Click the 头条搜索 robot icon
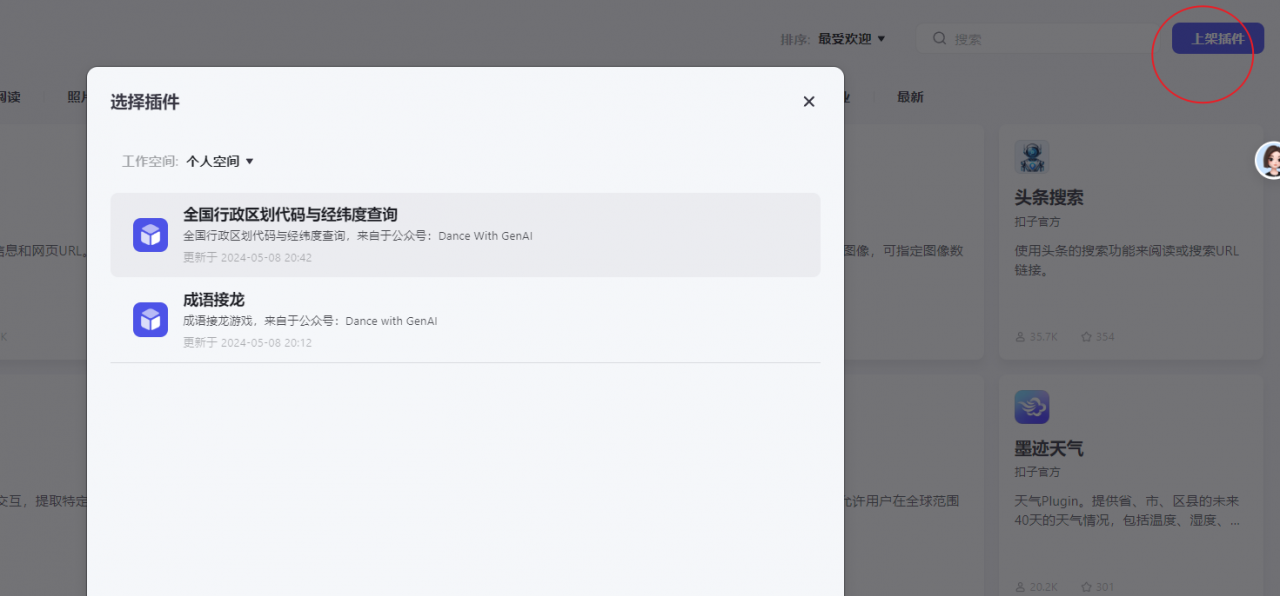1280x596 pixels. pos(1032,157)
